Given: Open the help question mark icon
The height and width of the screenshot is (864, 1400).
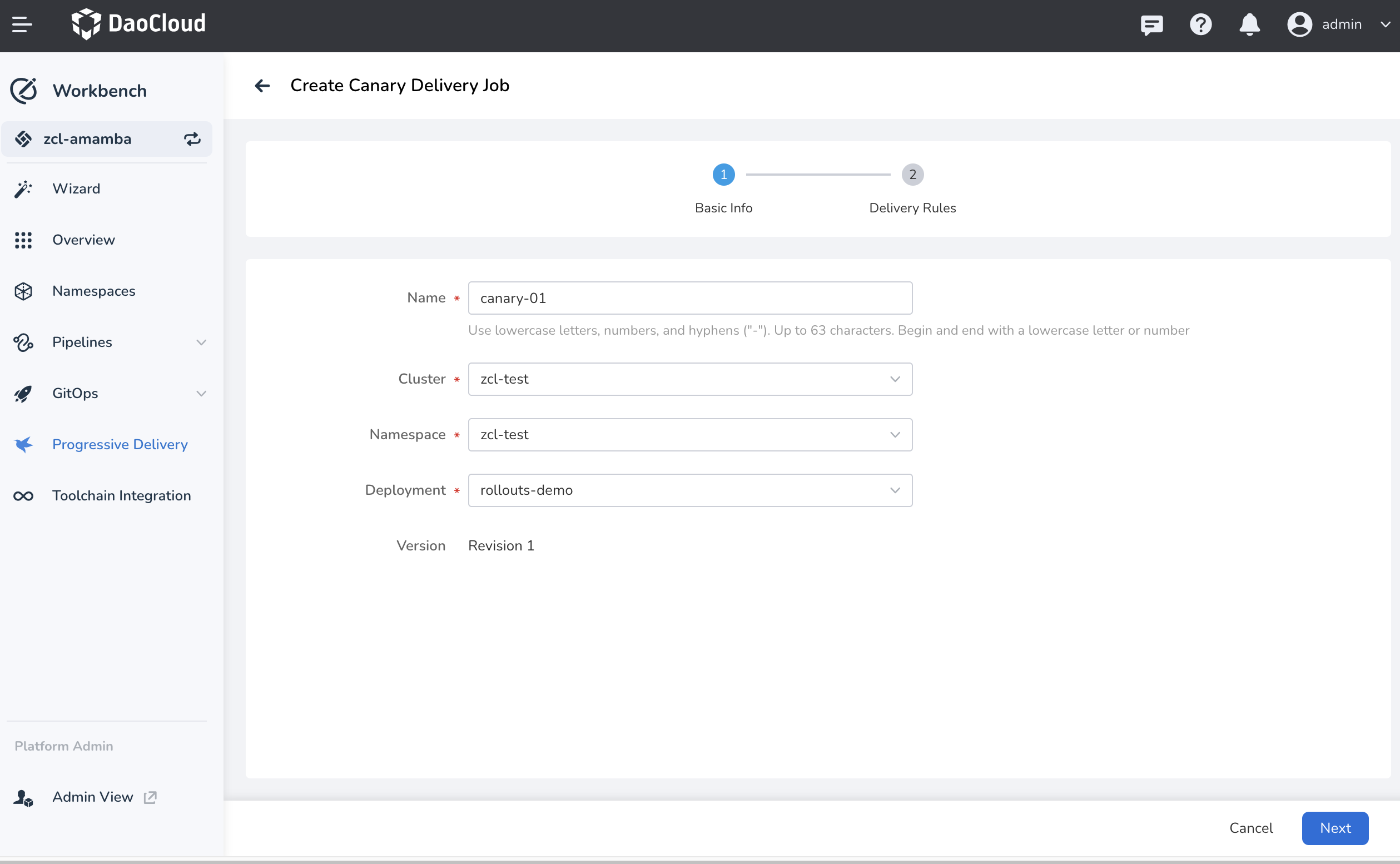Looking at the screenshot, I should pos(1200,24).
